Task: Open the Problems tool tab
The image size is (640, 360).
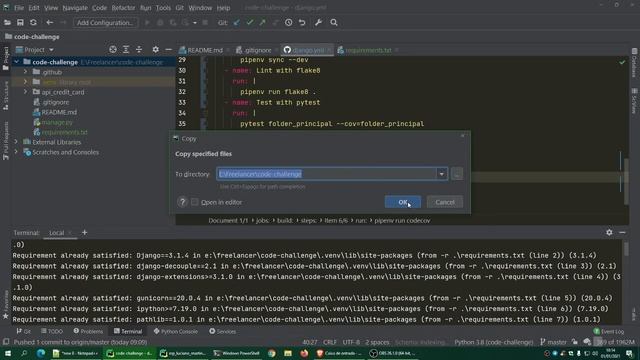Action: pyautogui.click(x=88, y=331)
